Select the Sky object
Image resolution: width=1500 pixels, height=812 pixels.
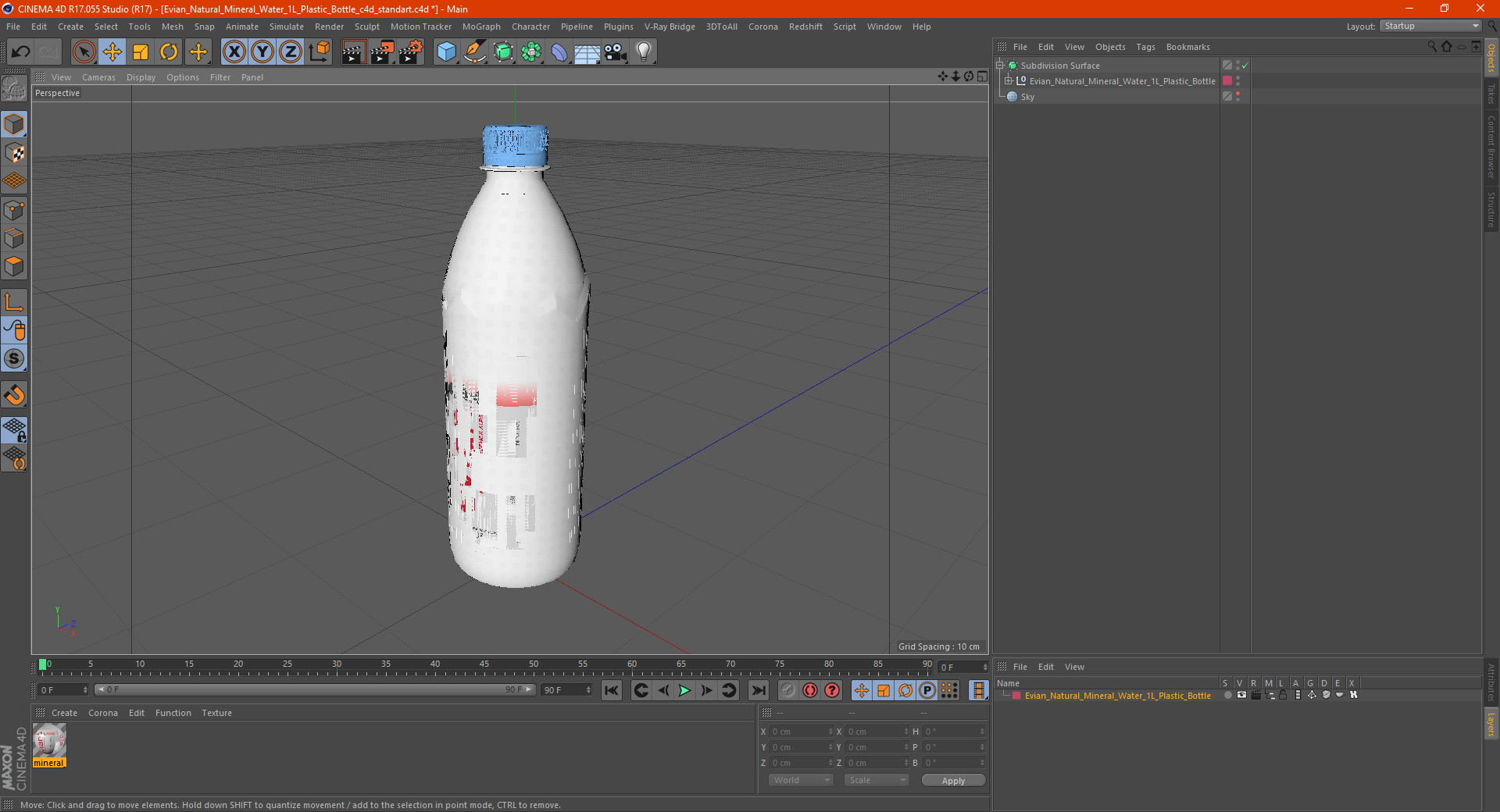pos(1027,97)
